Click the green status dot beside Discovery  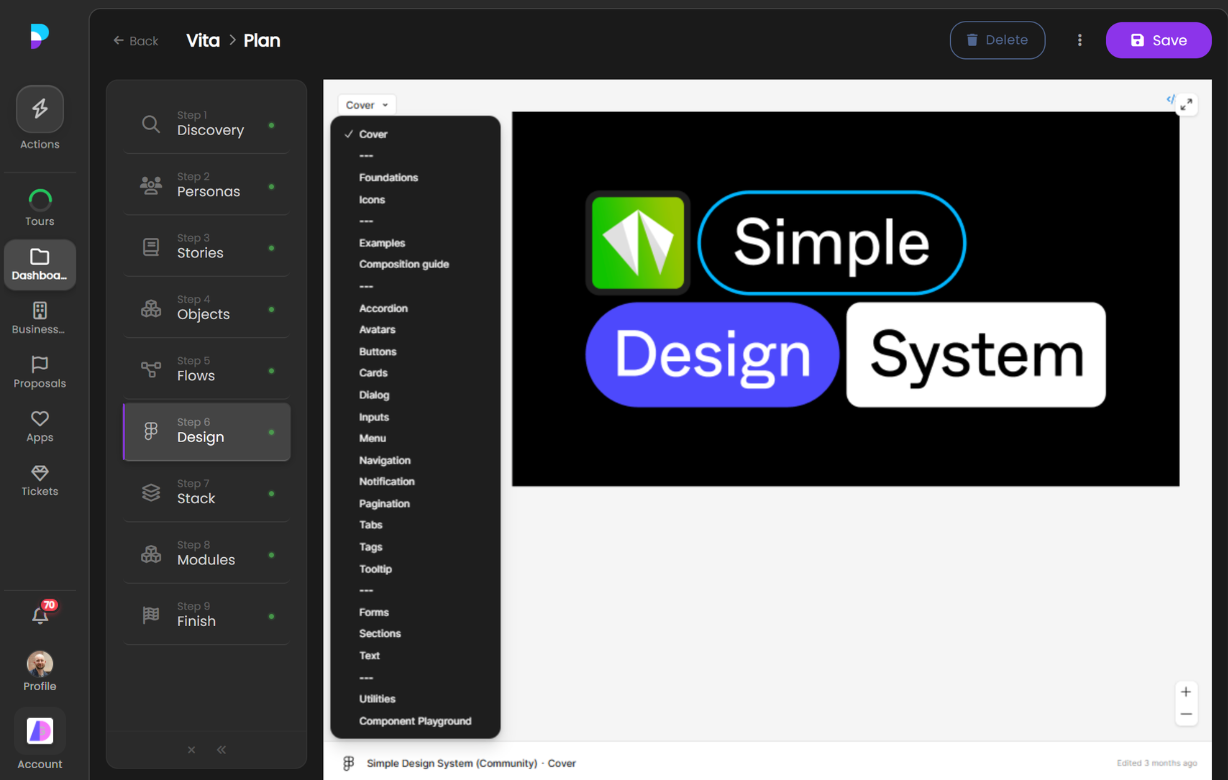pyautogui.click(x=269, y=123)
